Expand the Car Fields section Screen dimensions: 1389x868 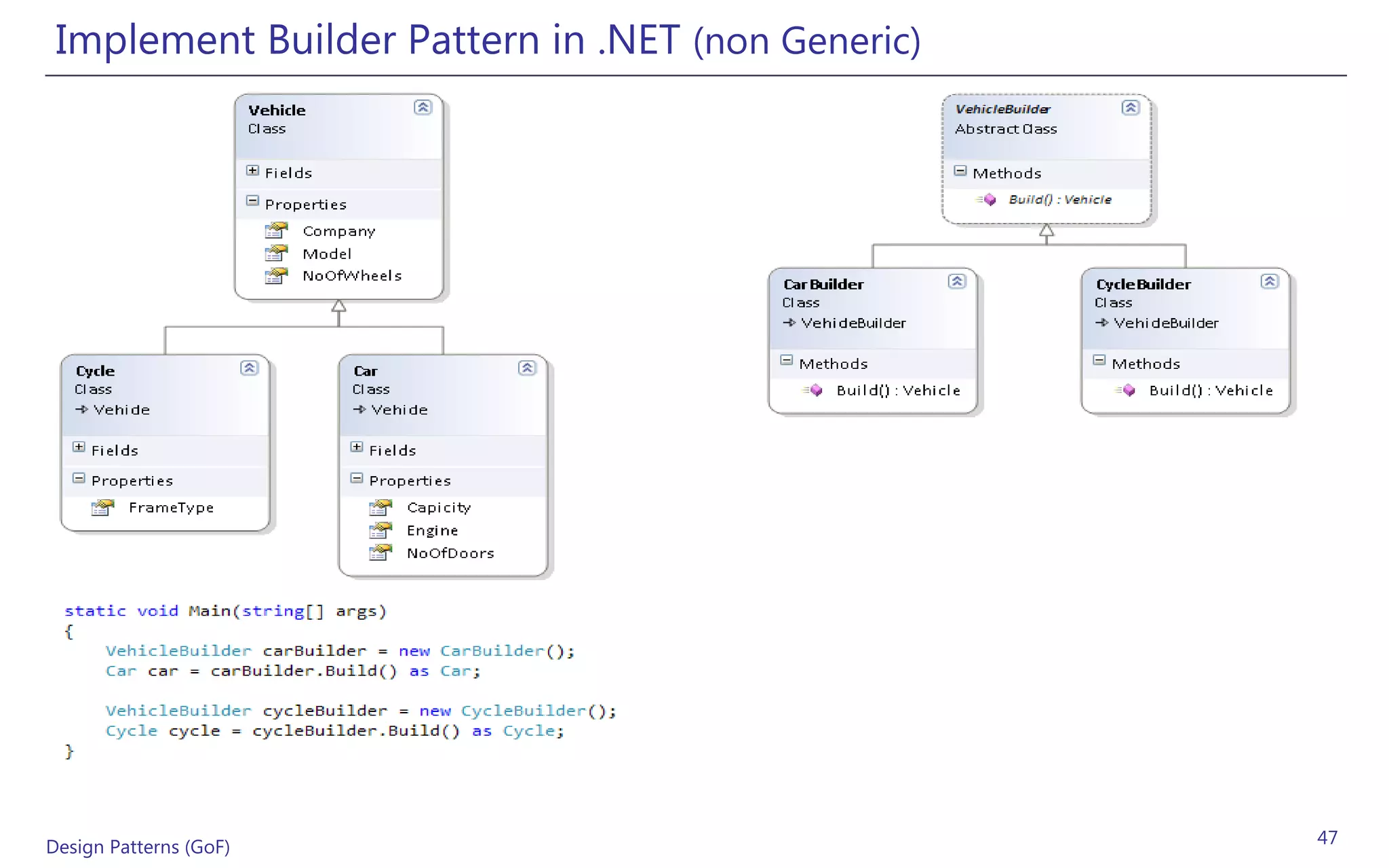357,447
